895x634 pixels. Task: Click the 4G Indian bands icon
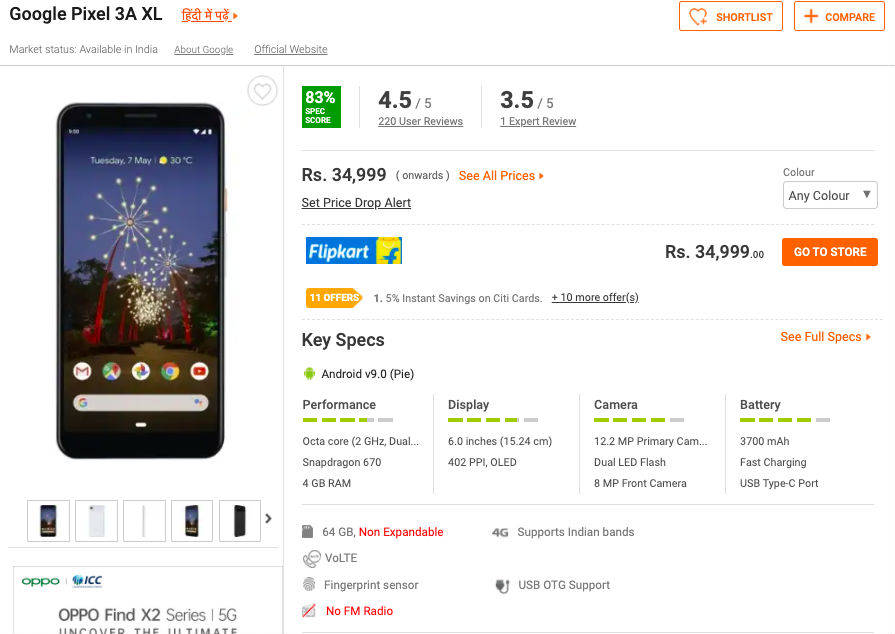click(x=501, y=533)
